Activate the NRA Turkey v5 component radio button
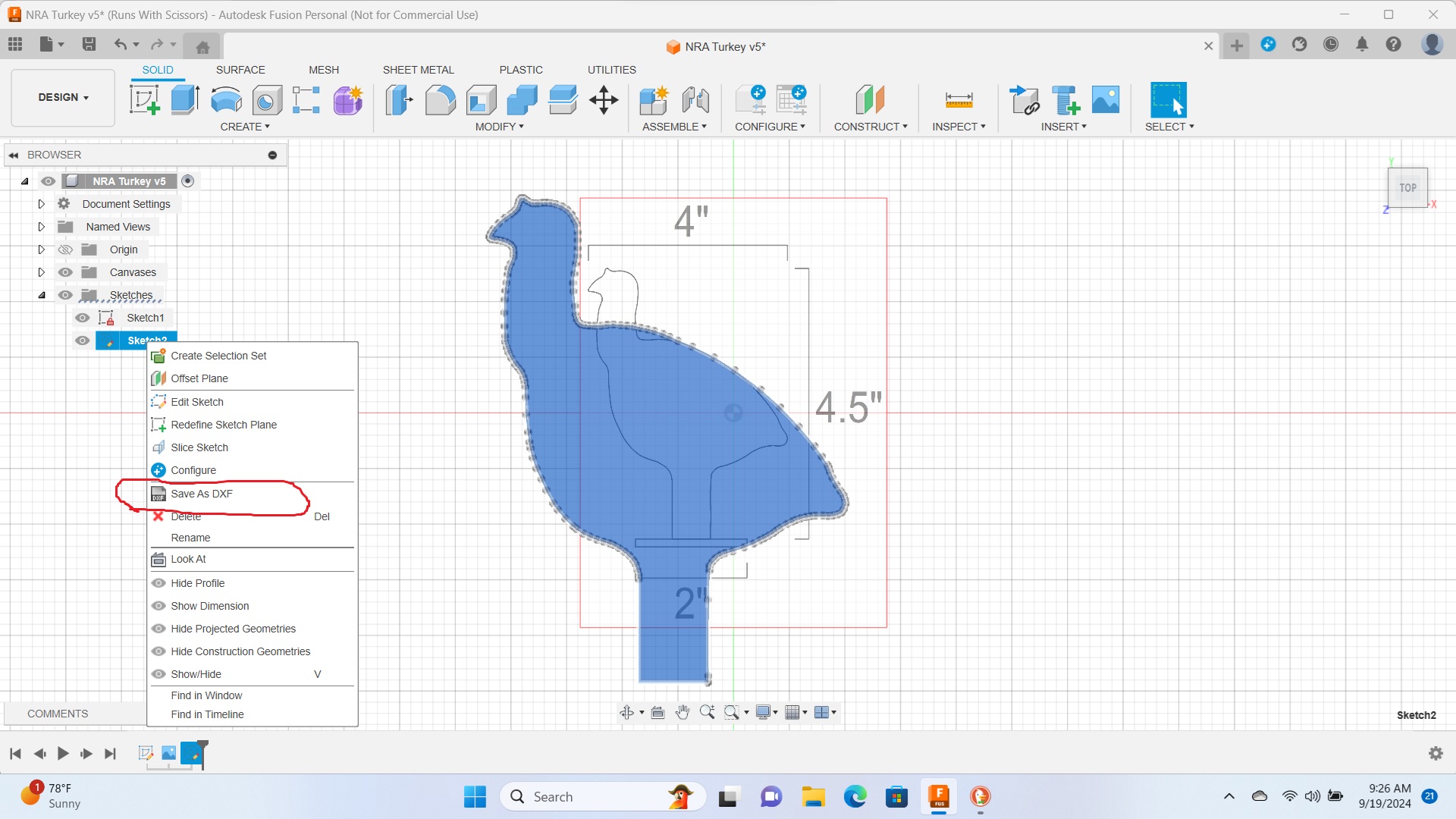The height and width of the screenshot is (819, 1456). click(x=188, y=180)
